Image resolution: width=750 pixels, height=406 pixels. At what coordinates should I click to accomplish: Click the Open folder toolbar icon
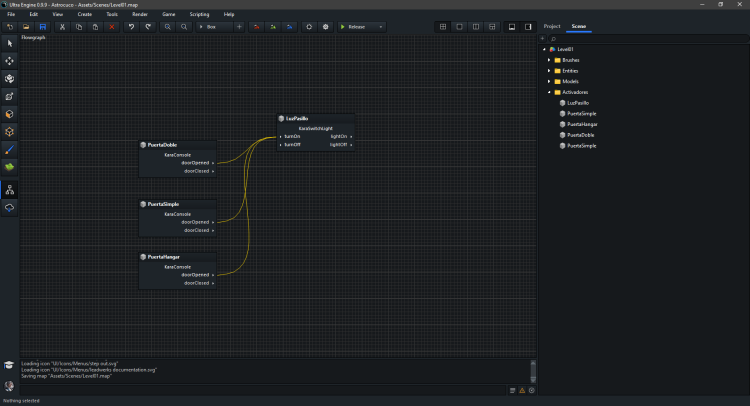pyautogui.click(x=26, y=26)
